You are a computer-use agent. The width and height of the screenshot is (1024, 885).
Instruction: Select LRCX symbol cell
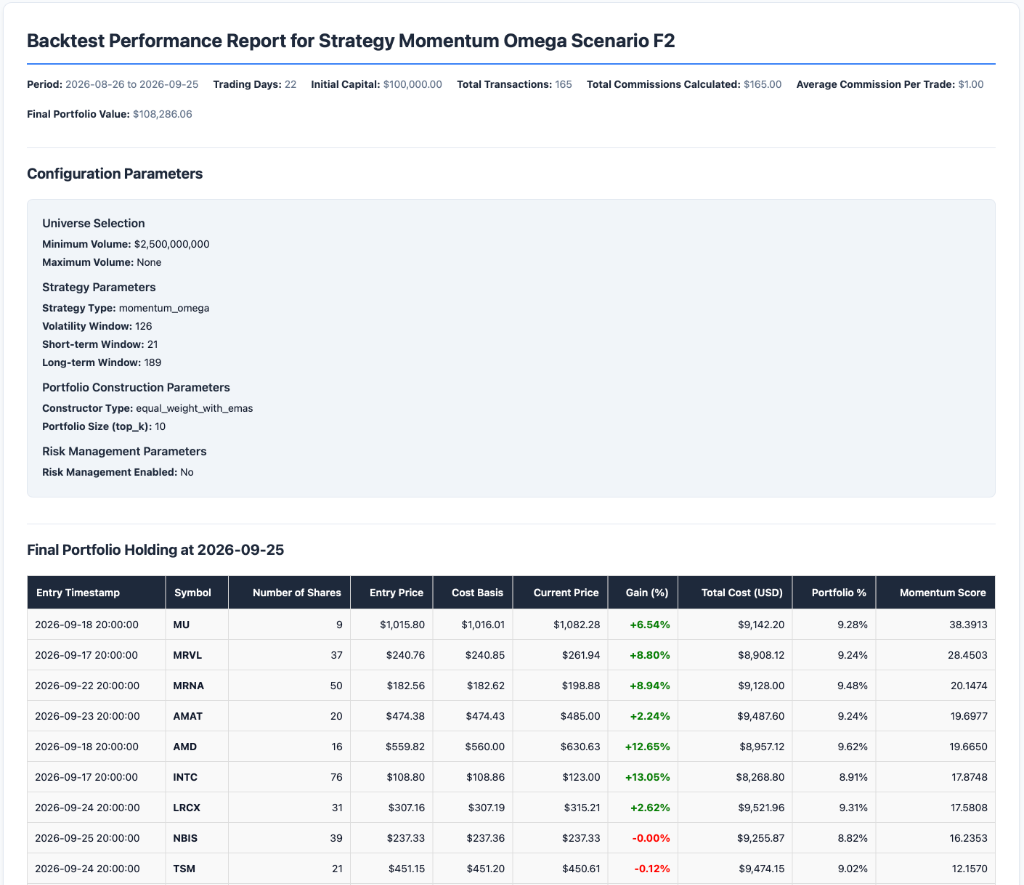(197, 807)
